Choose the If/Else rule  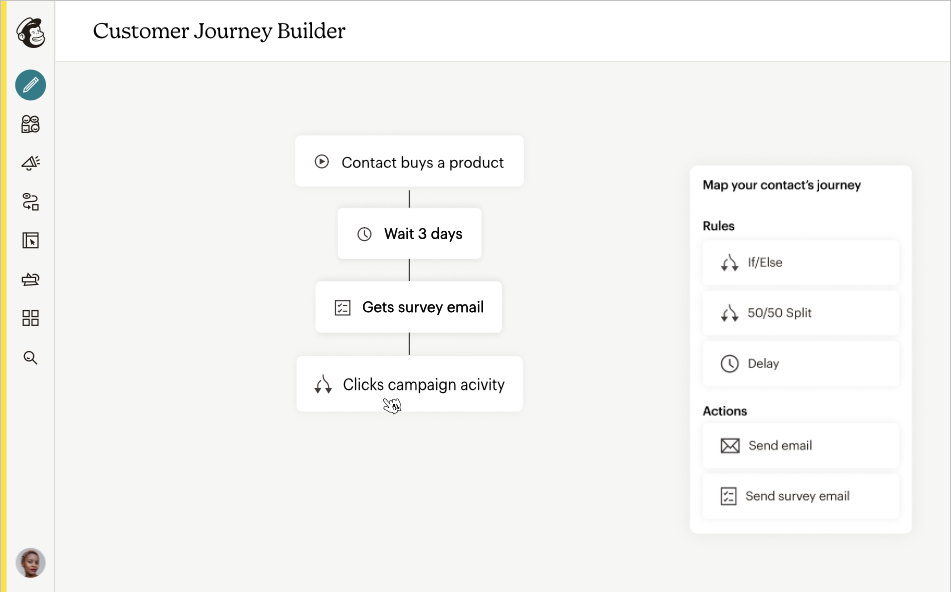tap(801, 263)
